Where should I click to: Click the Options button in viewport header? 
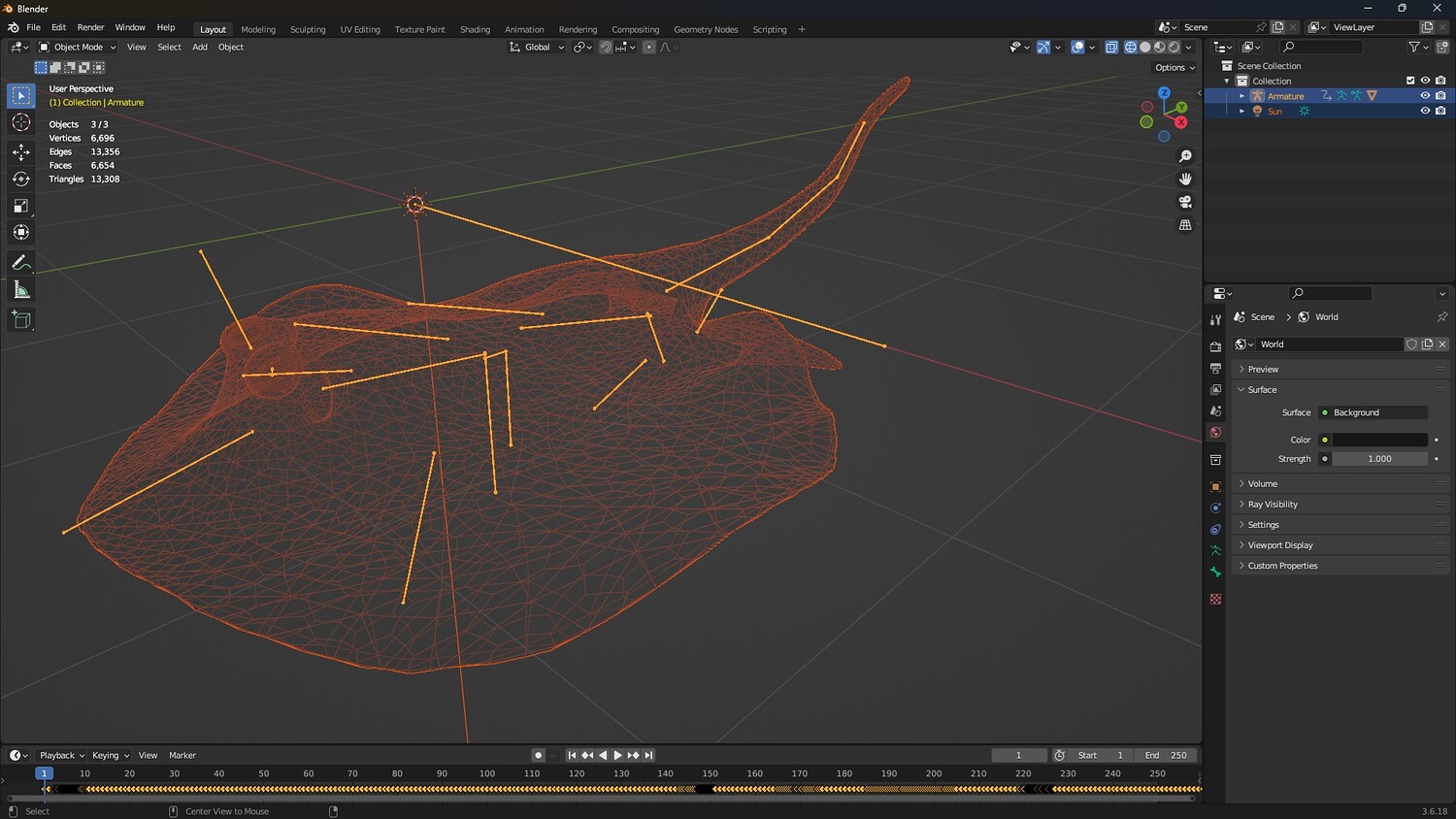click(1175, 68)
